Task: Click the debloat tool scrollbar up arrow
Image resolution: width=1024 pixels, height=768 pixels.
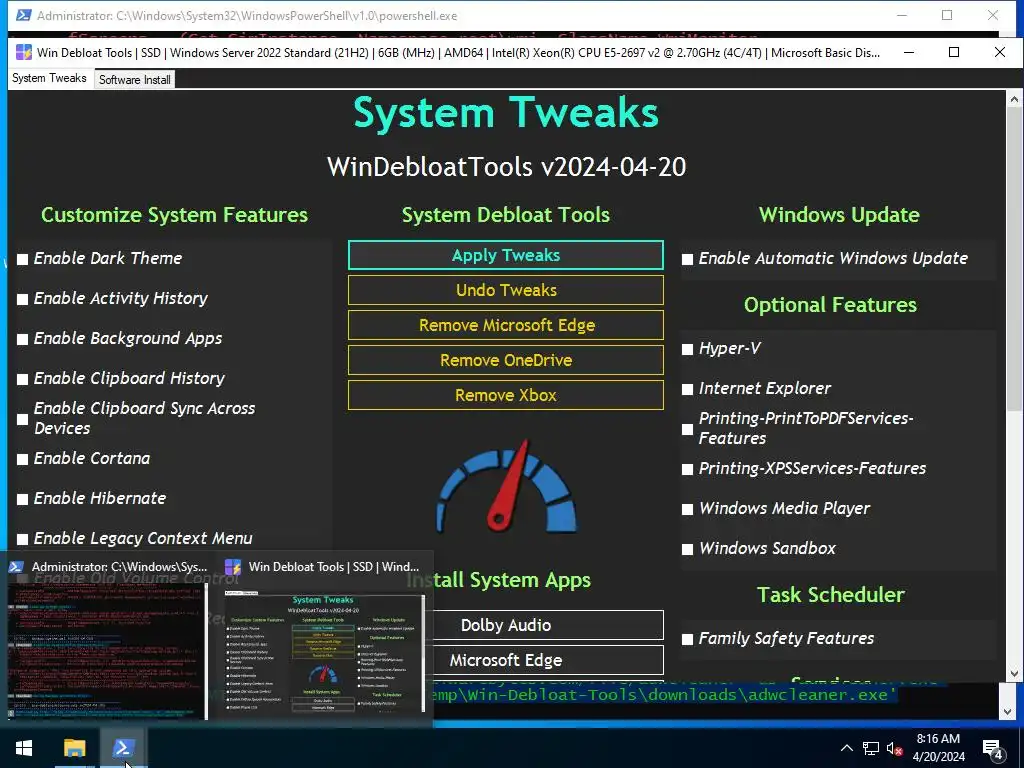Action: click(1014, 99)
